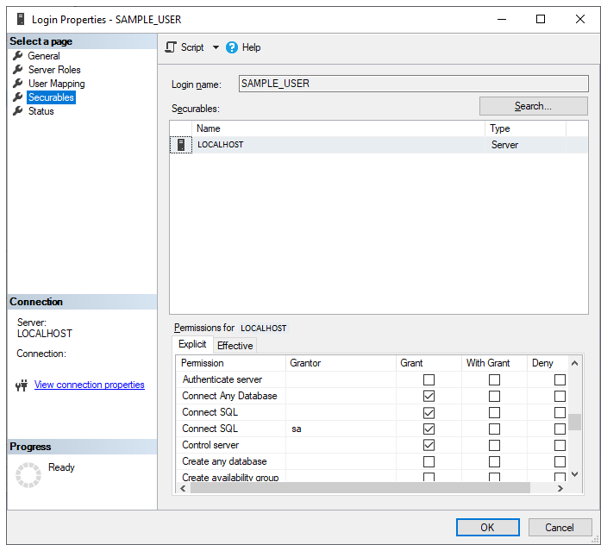Select the Control server permission row

(x=372, y=445)
